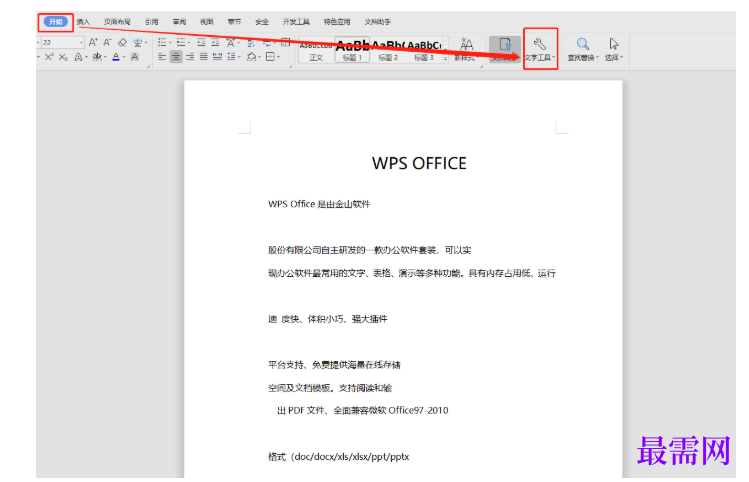Open the 插入 tab
Screen dimensions: 749x482
(x=83, y=22)
